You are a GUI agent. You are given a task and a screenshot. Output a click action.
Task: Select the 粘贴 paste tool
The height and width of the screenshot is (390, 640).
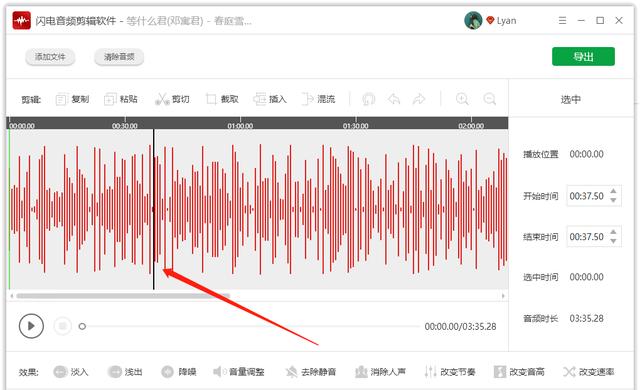click(x=121, y=99)
